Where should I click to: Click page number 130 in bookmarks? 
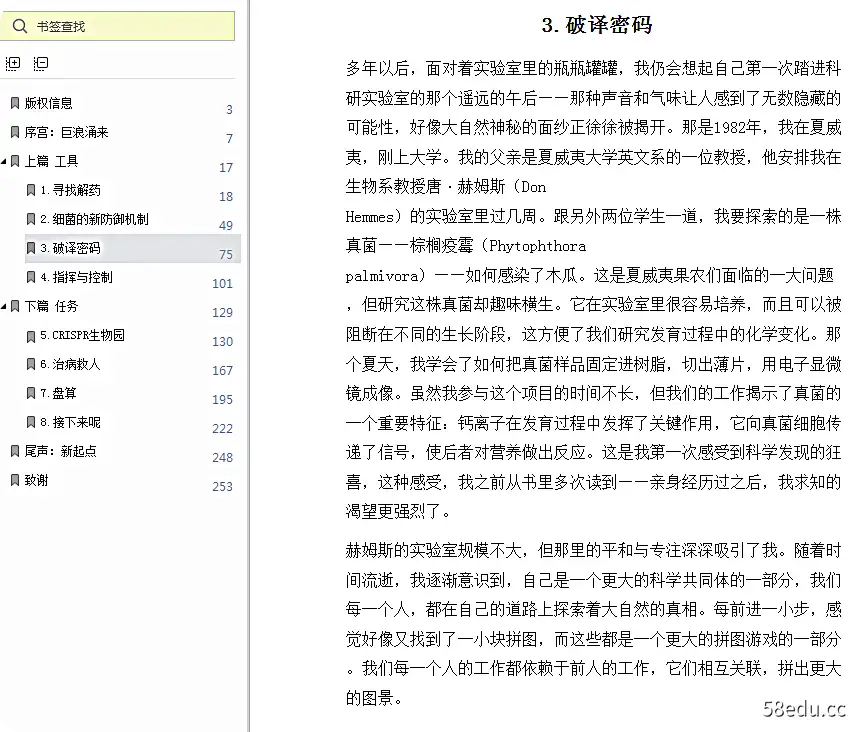click(222, 342)
